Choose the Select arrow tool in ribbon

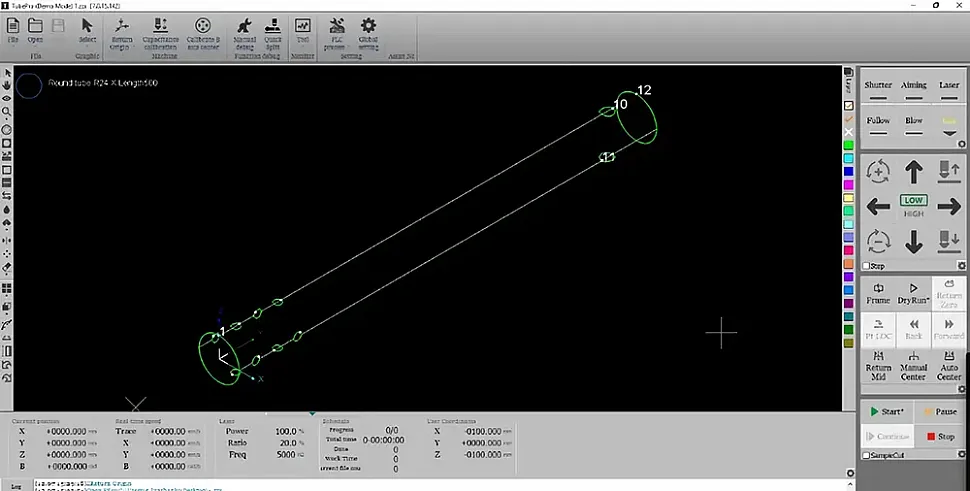tap(87, 30)
